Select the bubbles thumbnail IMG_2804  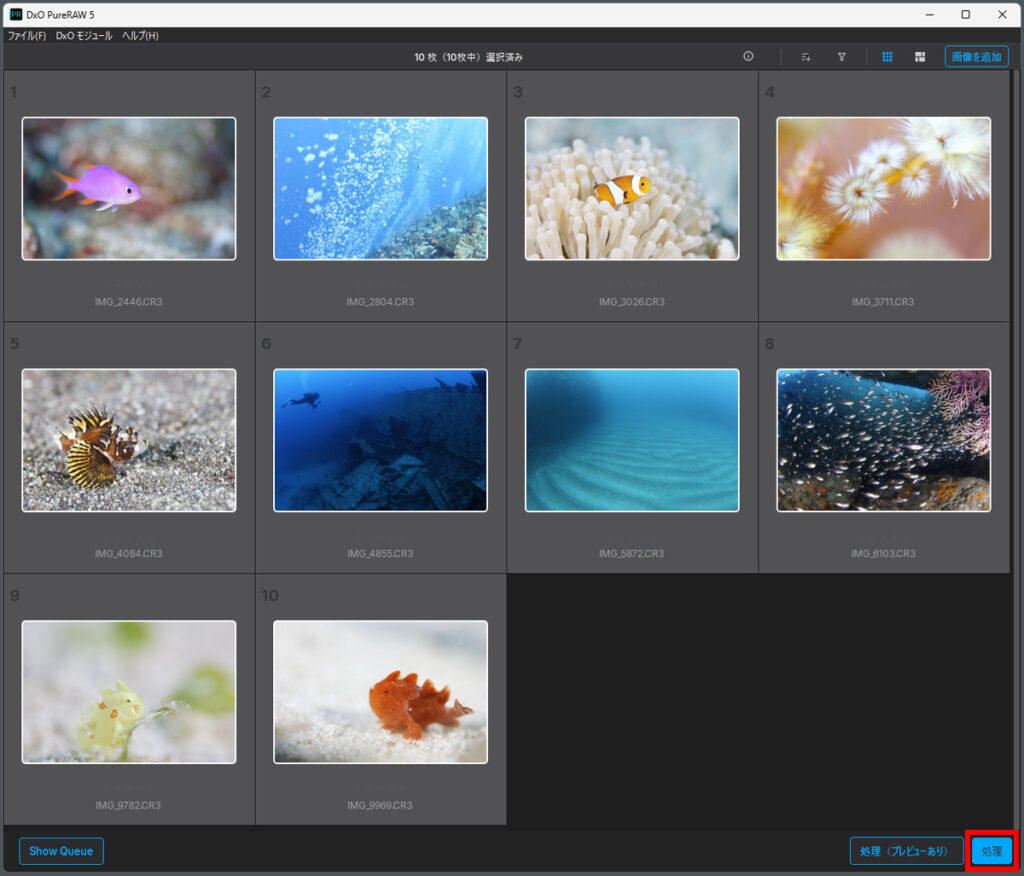pyautogui.click(x=380, y=189)
